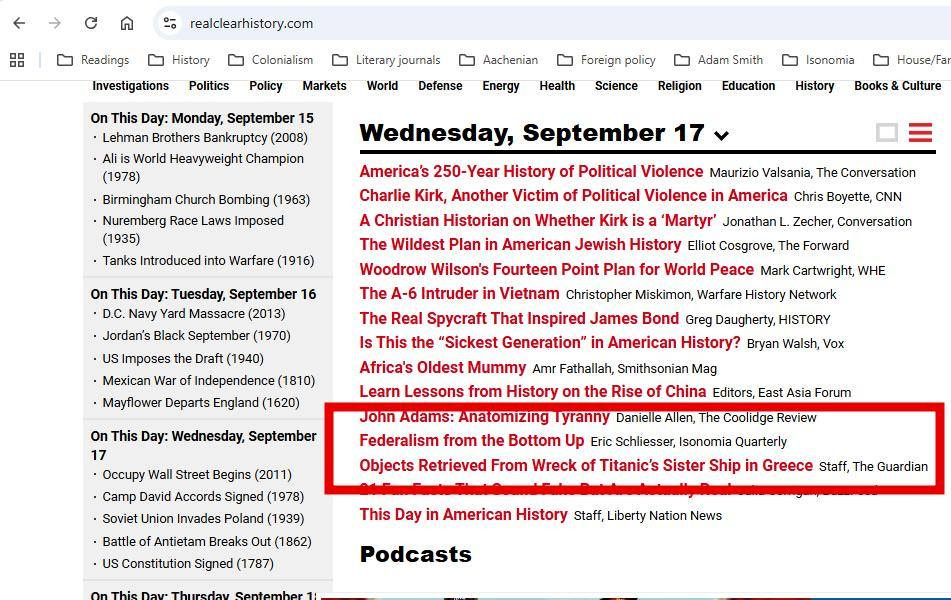
Task: View site information icon in address bar
Action: (x=170, y=23)
